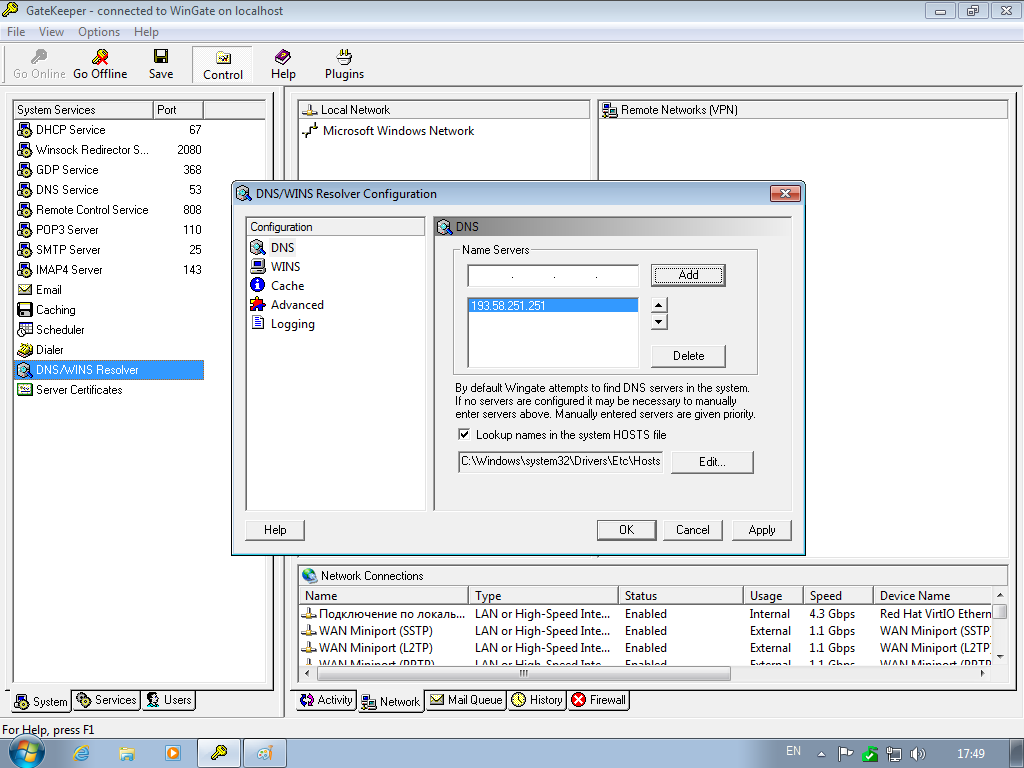
Task: Click the Network Connections horizontal scrollbar
Action: point(524,673)
